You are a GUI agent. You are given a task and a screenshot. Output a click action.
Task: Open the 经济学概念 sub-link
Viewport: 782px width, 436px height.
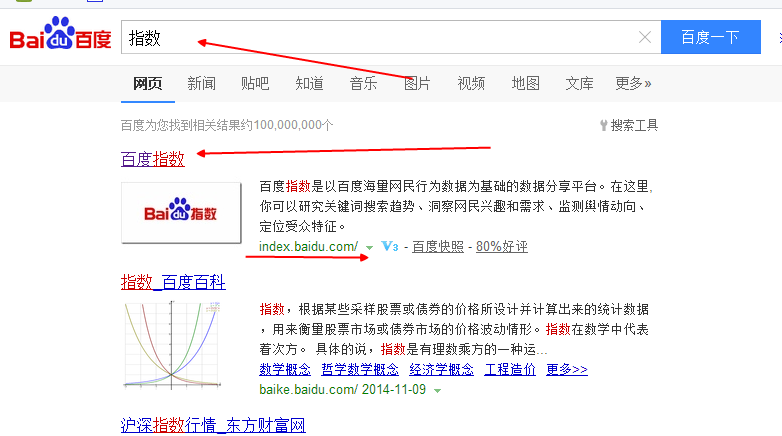[441, 370]
